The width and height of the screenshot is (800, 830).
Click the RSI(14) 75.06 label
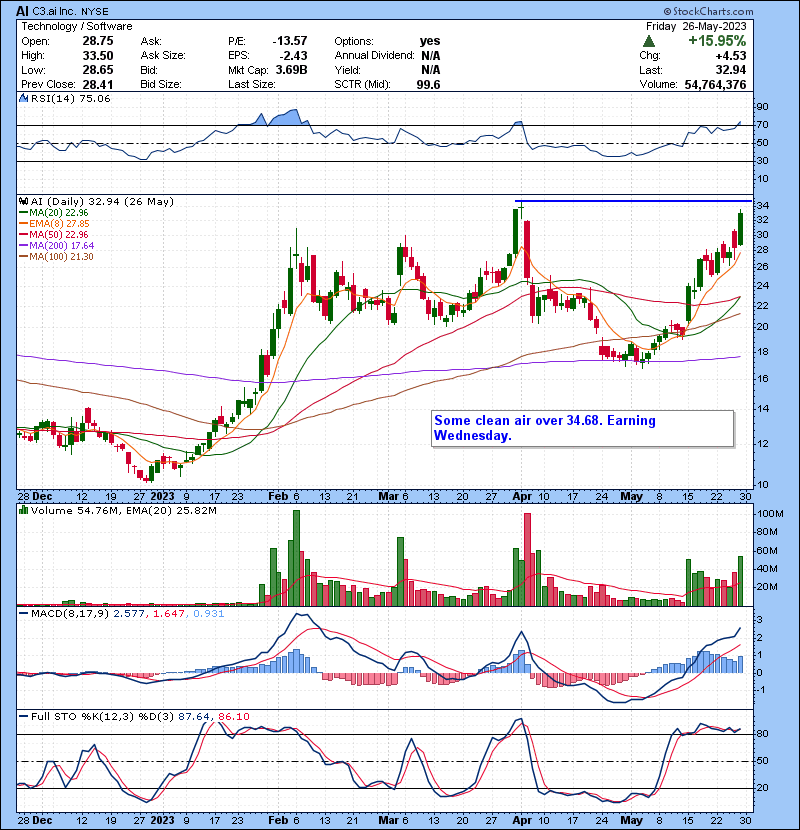[70, 98]
